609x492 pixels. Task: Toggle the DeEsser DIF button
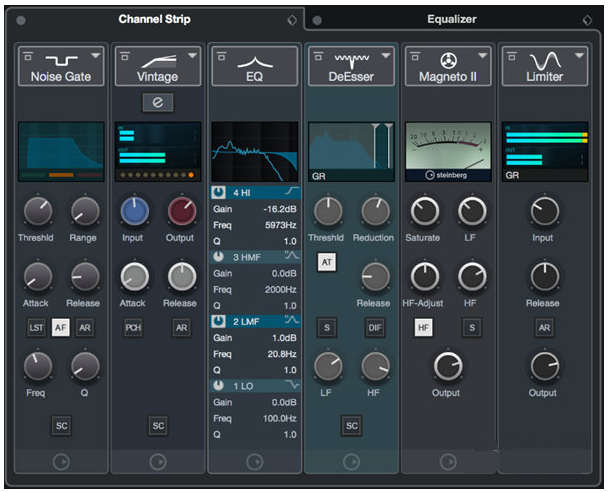pos(375,328)
